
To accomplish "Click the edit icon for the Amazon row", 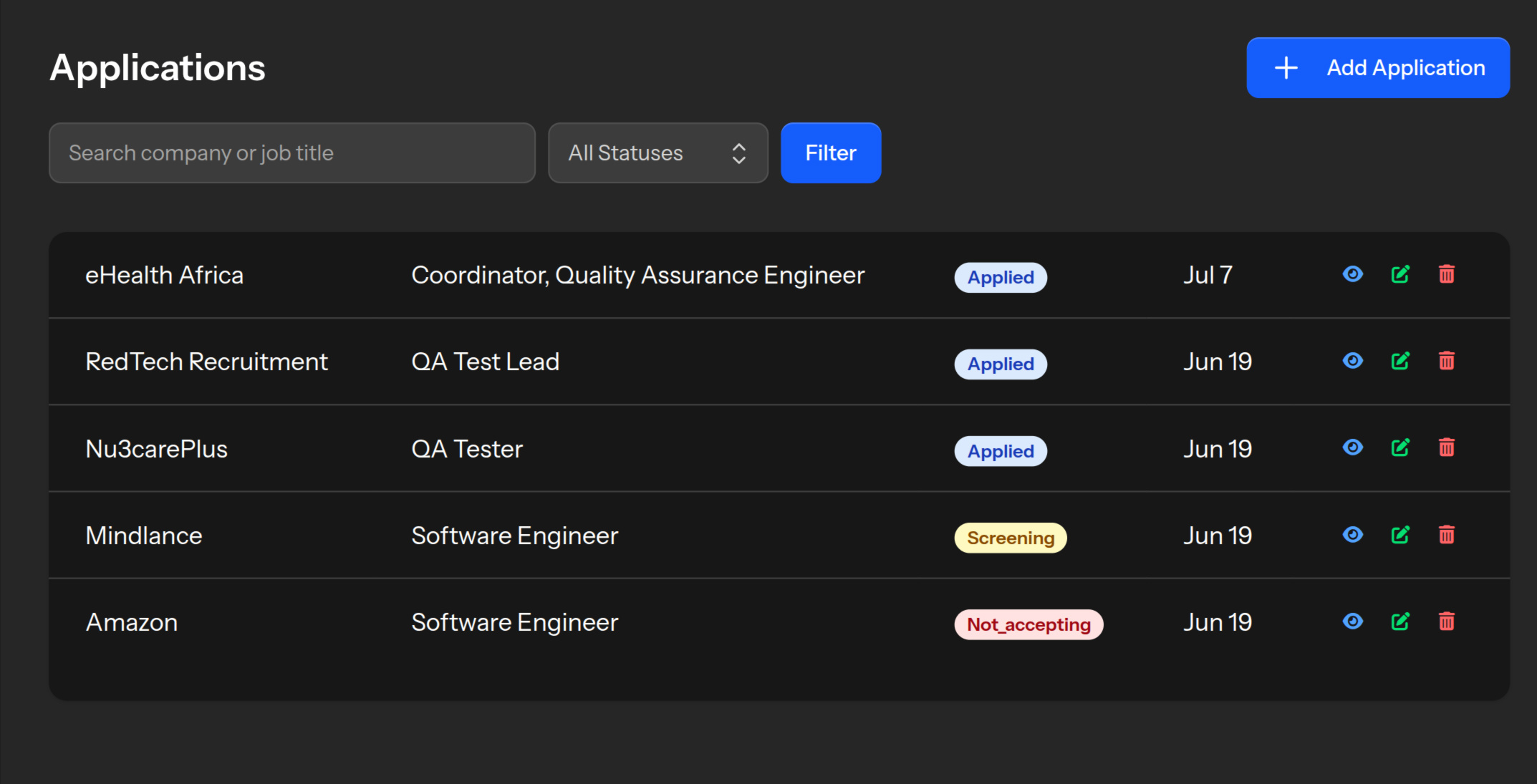I will tap(1400, 621).
